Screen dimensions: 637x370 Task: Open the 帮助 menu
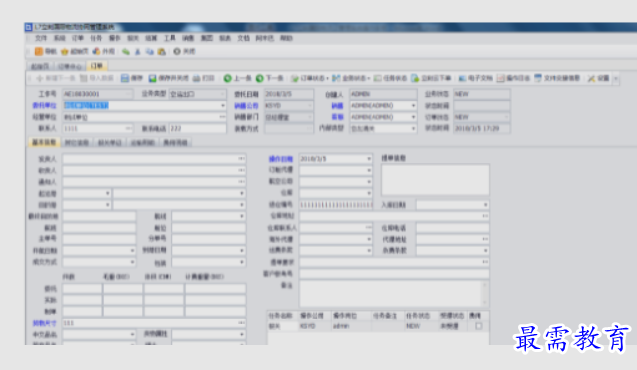(286, 38)
